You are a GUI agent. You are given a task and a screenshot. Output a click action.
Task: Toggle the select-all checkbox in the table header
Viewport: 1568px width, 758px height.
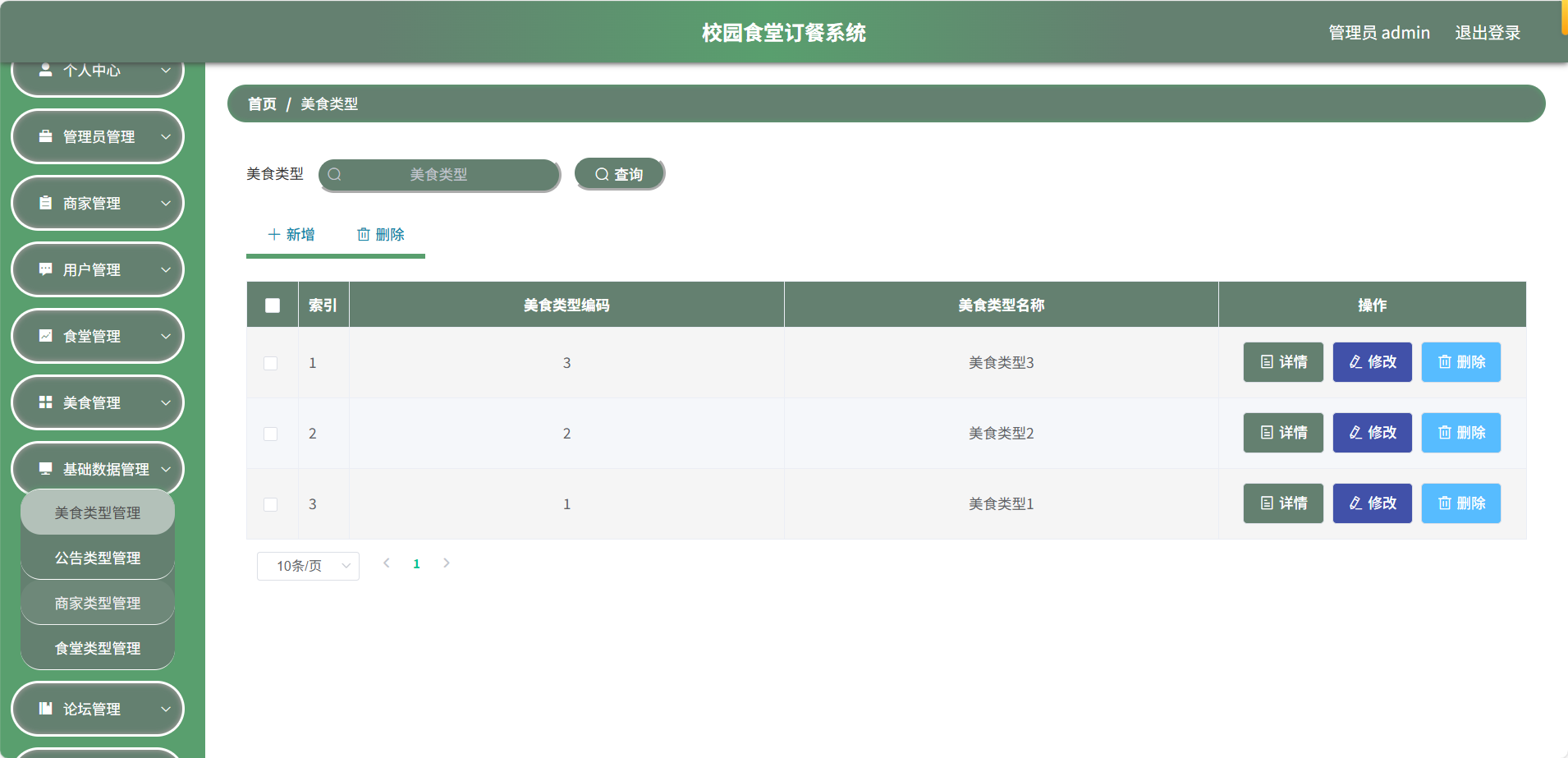273,305
